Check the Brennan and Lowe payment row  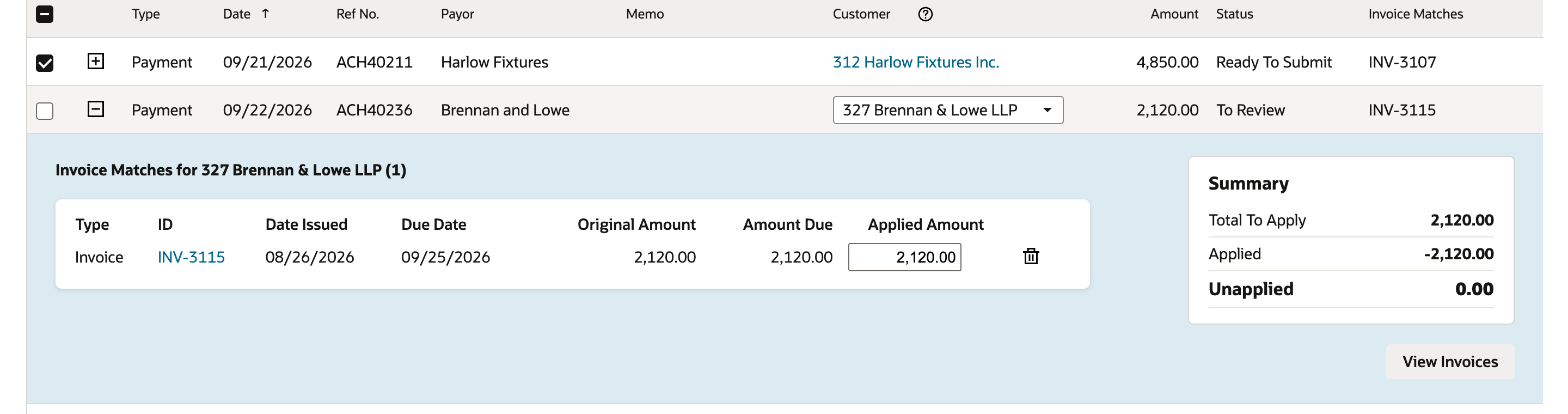point(45,111)
